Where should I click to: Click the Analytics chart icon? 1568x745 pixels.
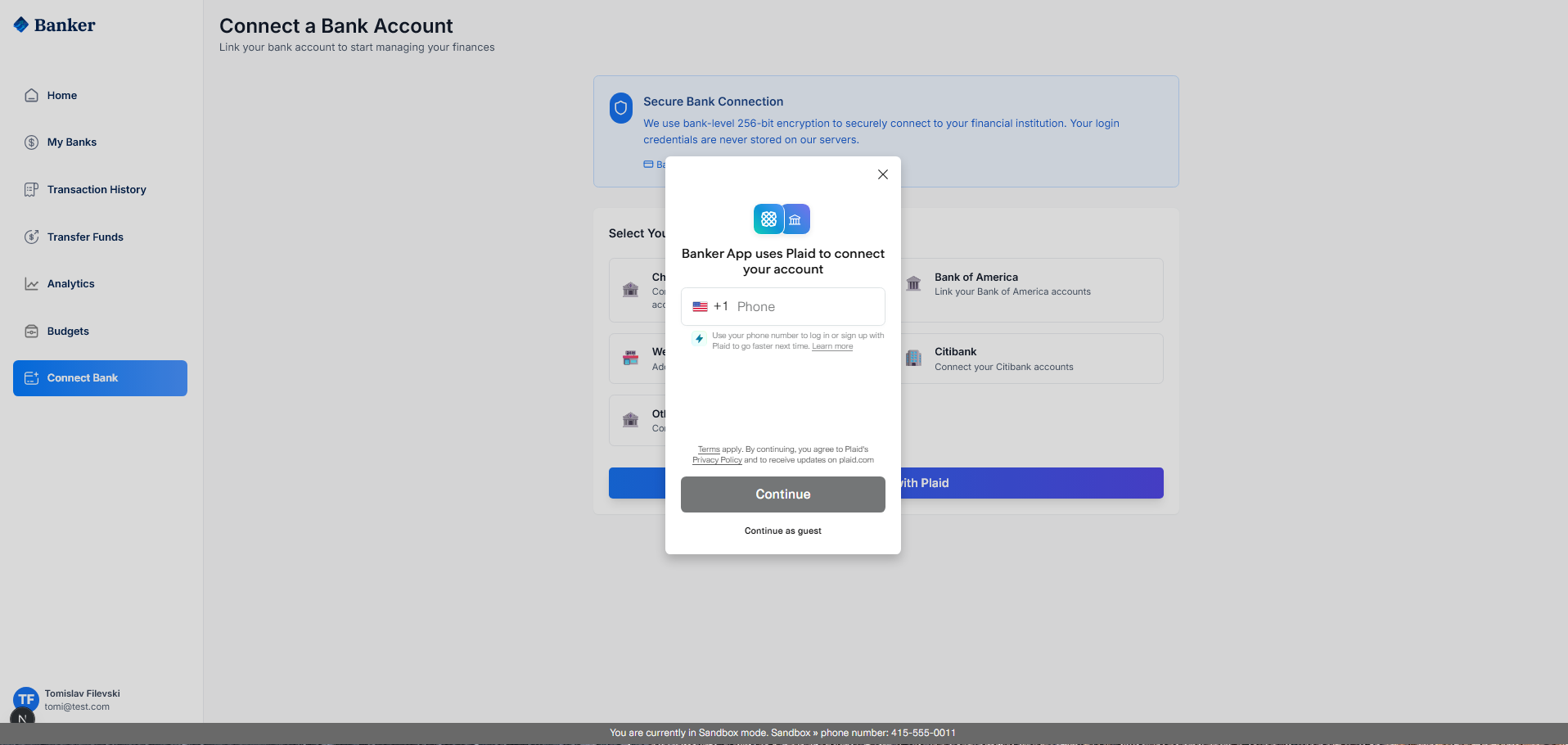click(31, 284)
